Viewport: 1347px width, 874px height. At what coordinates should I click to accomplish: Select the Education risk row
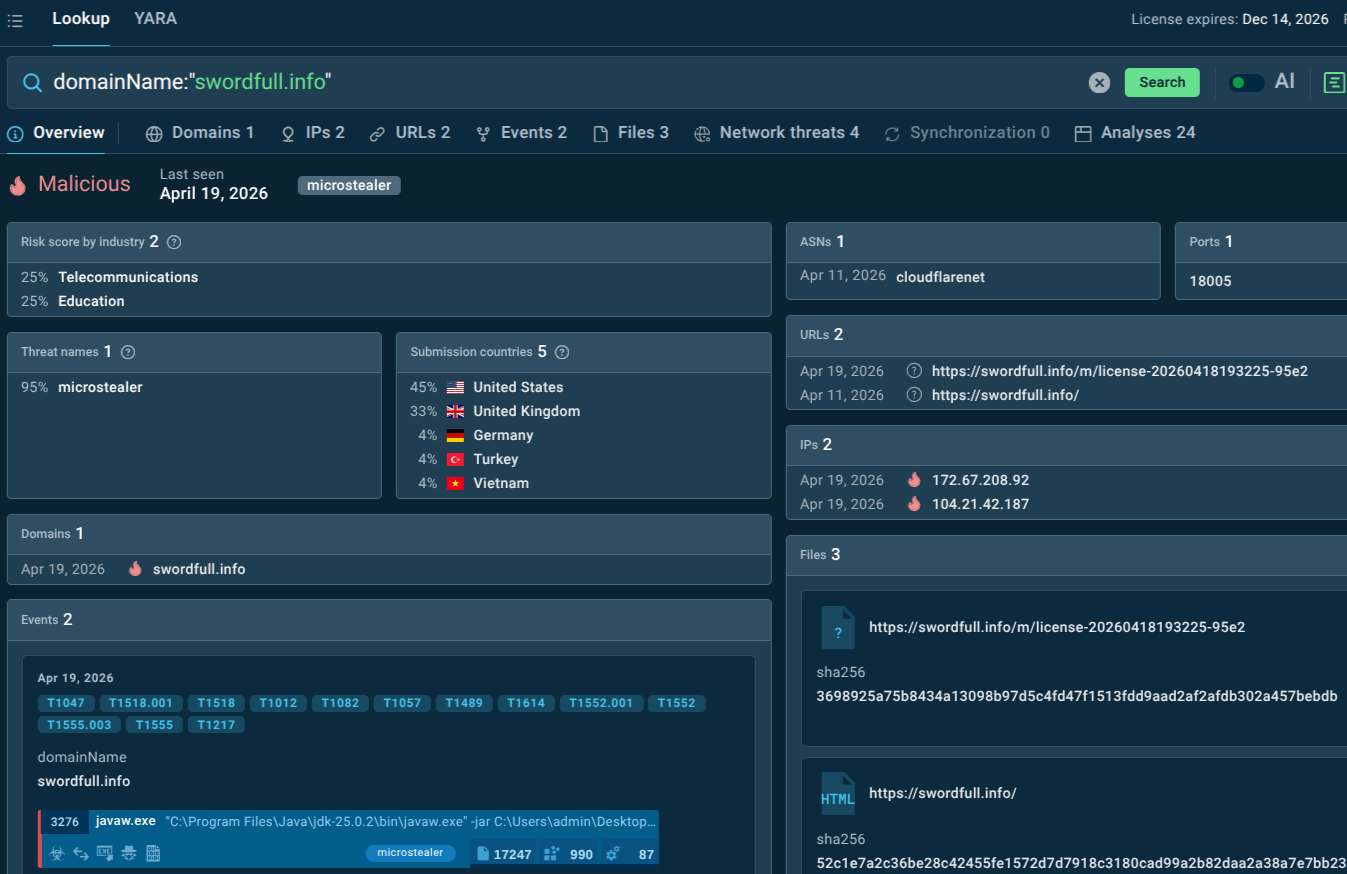click(389, 301)
